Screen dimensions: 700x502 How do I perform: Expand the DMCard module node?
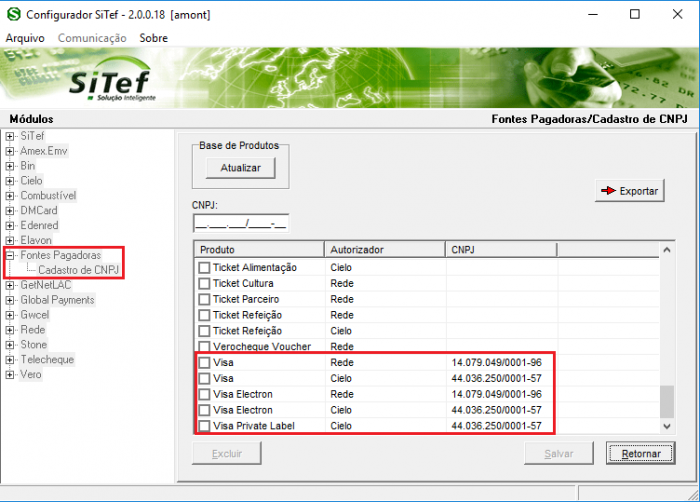click(x=9, y=211)
